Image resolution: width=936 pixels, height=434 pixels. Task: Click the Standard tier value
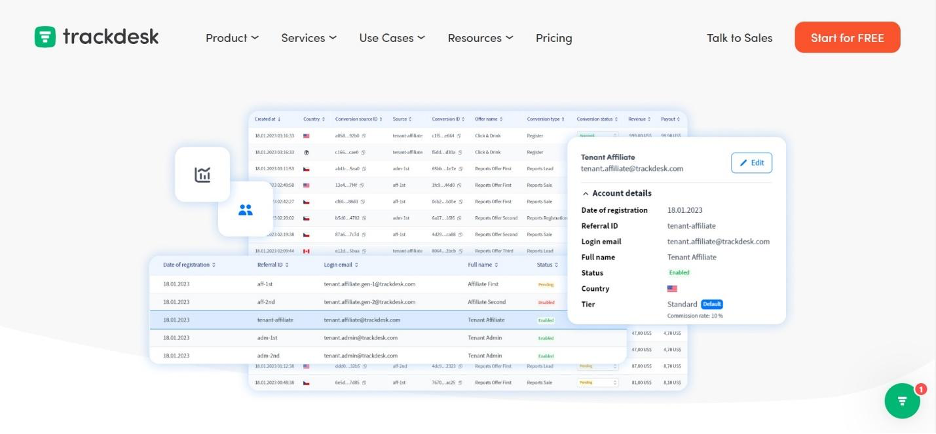point(682,304)
